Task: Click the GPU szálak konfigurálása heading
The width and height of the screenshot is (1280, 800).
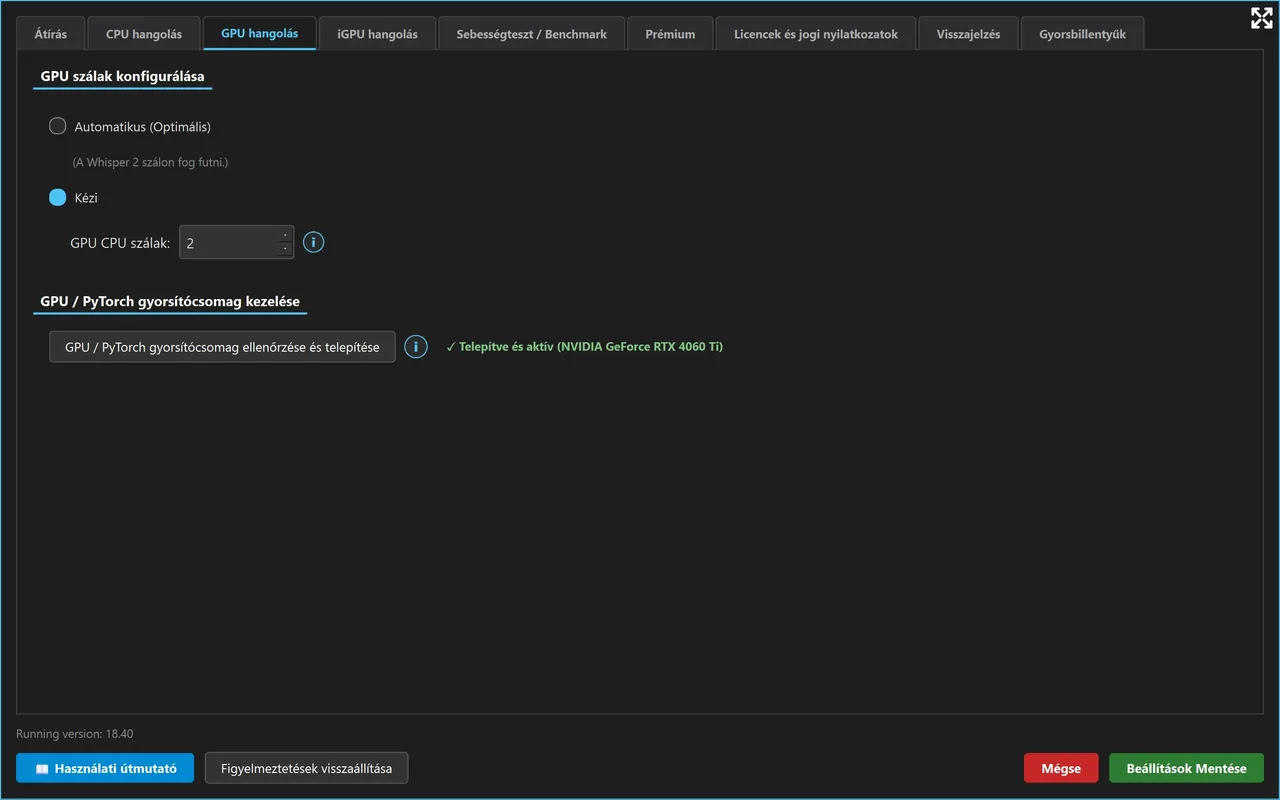Action: pyautogui.click(x=122, y=75)
